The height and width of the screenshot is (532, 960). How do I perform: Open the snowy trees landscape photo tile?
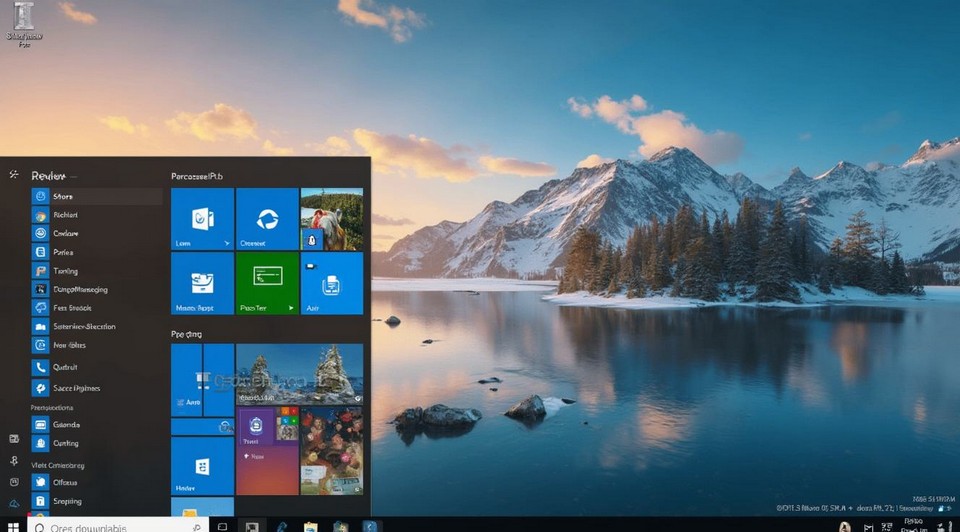299,374
